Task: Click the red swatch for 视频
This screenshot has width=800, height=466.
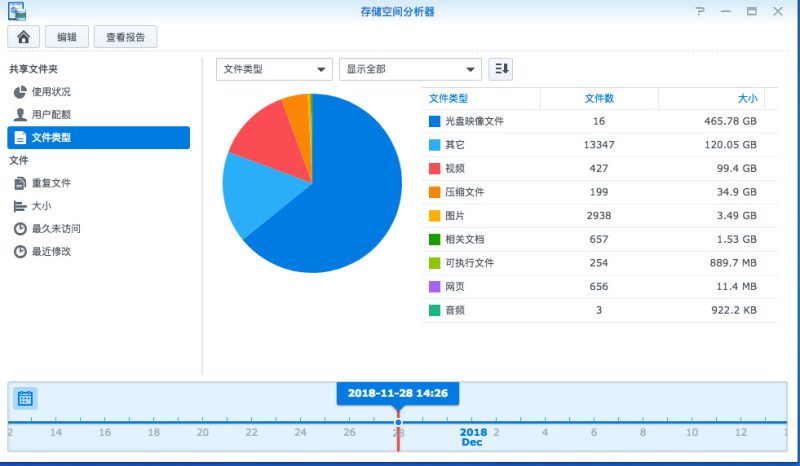Action: 434,168
